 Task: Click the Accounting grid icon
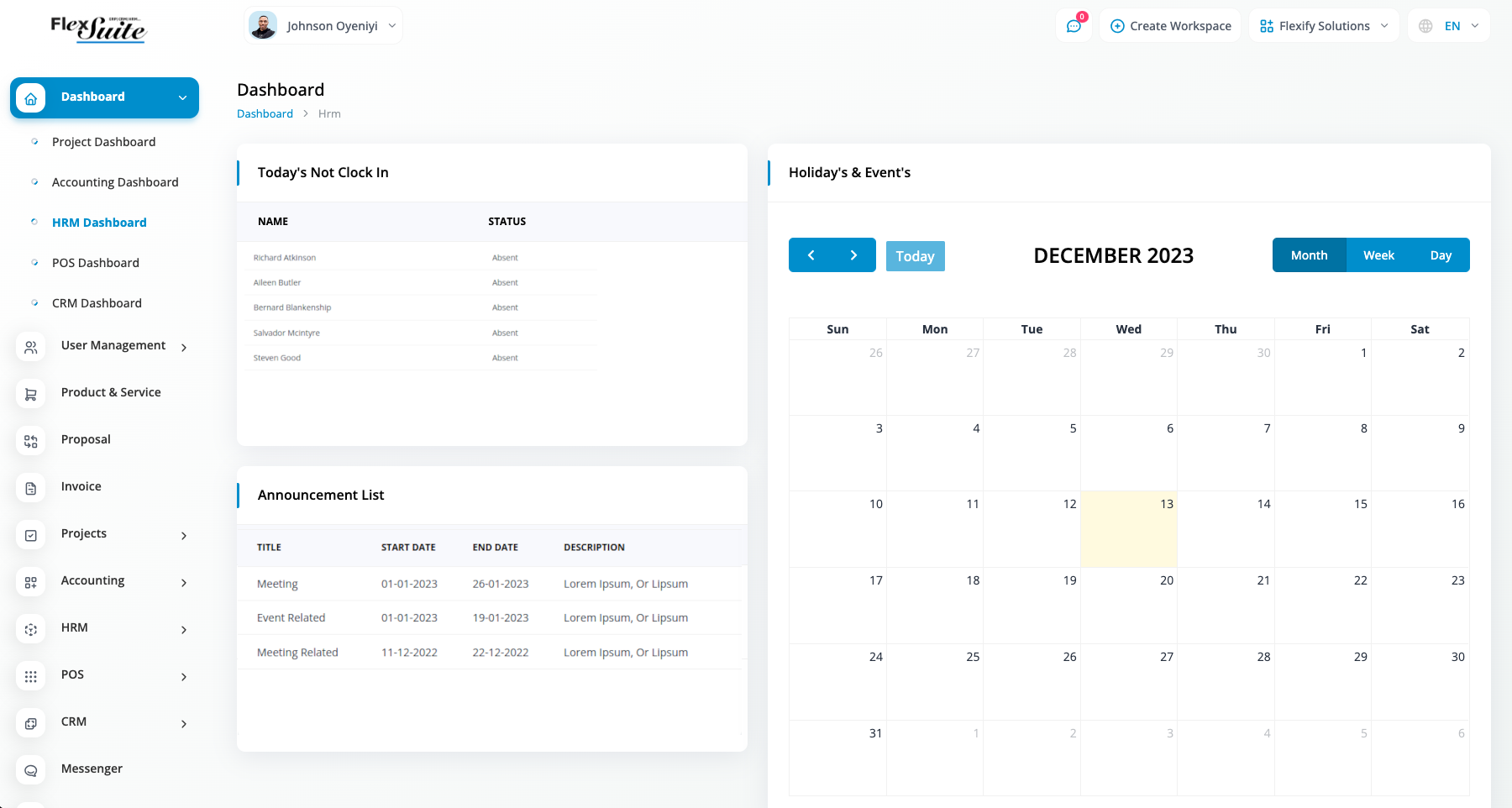tap(31, 582)
